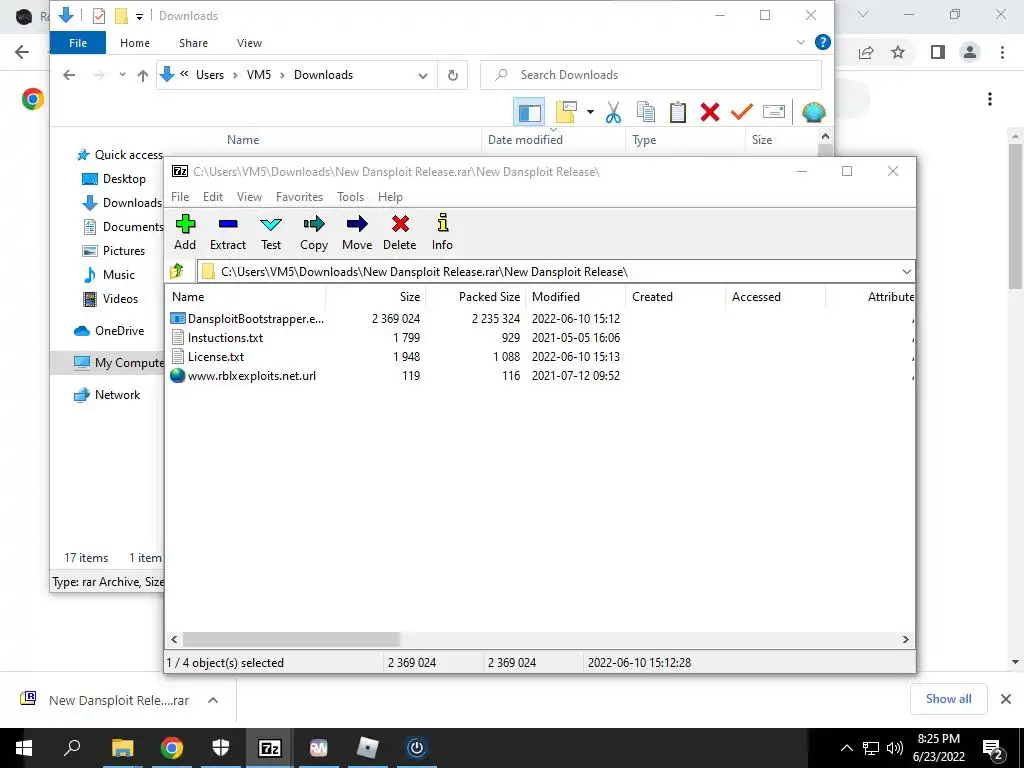
Task: Expand the 7-Zip address path dropdown
Action: pyautogui.click(x=906, y=272)
